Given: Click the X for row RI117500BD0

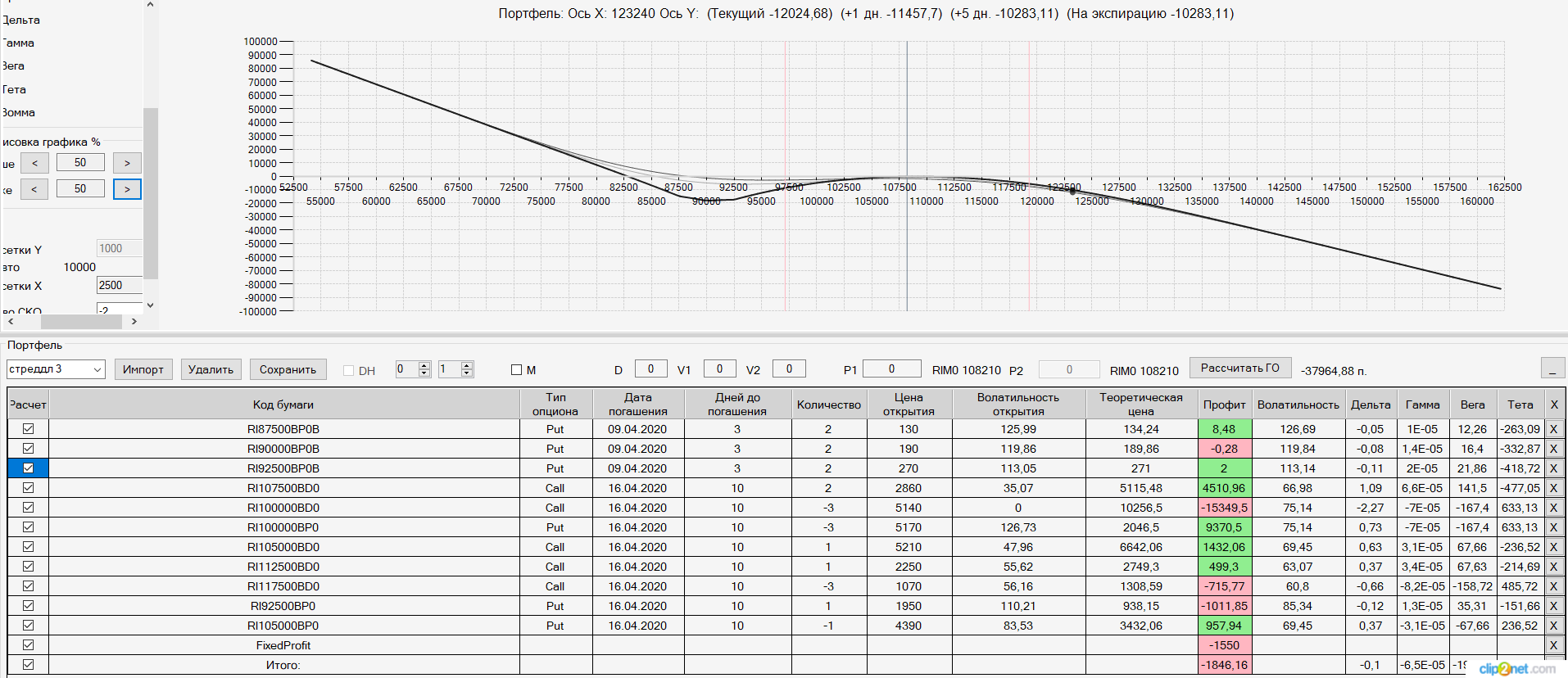Looking at the screenshot, I should pos(1553,586).
